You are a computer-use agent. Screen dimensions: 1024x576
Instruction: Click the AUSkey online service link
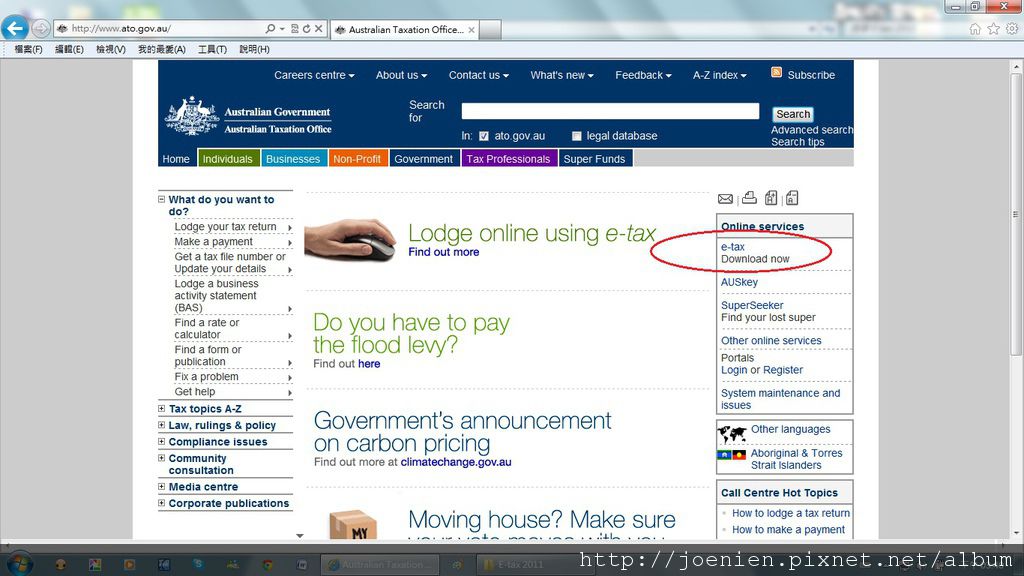click(739, 282)
